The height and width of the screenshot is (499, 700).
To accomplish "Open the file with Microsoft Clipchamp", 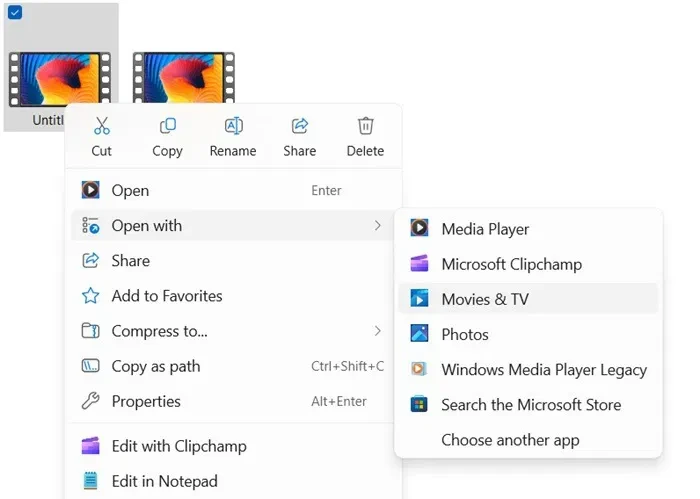I will tap(528, 264).
